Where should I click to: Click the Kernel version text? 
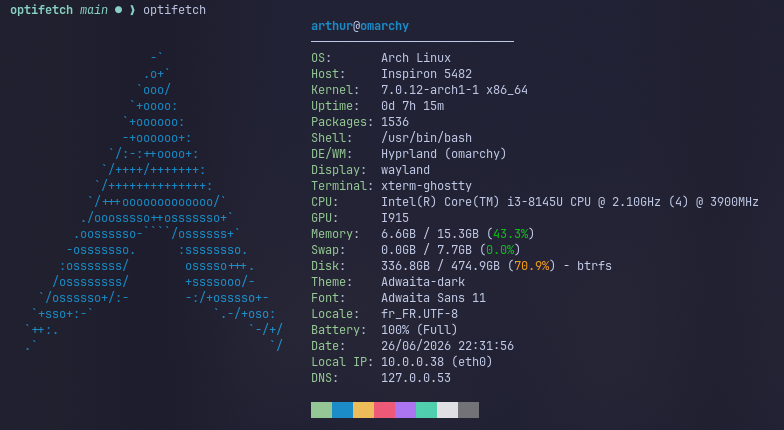coord(454,90)
